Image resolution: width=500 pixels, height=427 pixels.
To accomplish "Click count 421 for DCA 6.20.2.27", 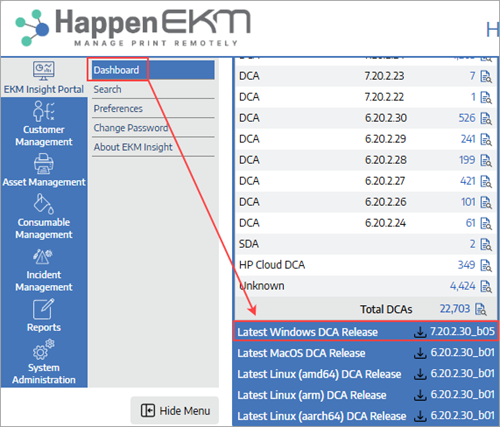I will click(468, 181).
